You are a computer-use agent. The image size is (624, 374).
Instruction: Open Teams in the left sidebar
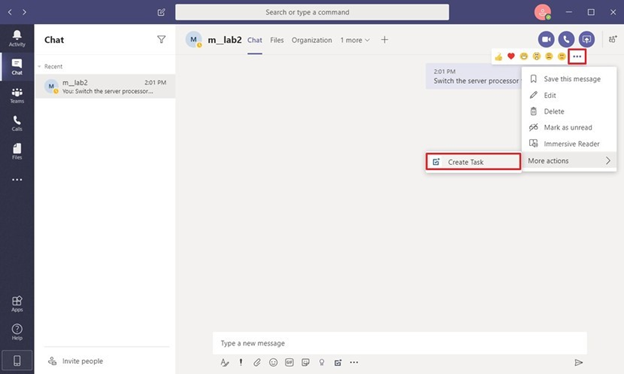[x=17, y=95]
